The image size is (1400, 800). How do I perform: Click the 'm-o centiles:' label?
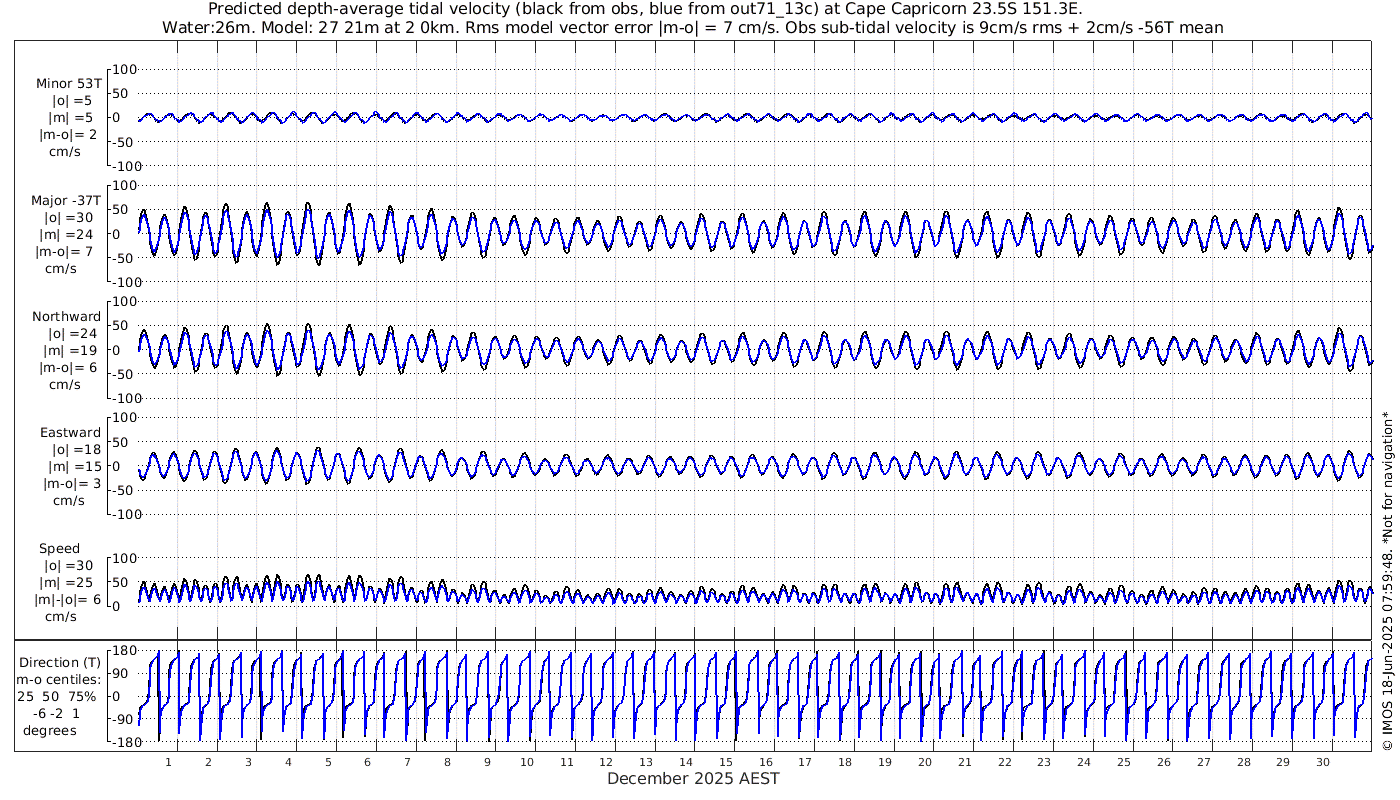pos(58,679)
